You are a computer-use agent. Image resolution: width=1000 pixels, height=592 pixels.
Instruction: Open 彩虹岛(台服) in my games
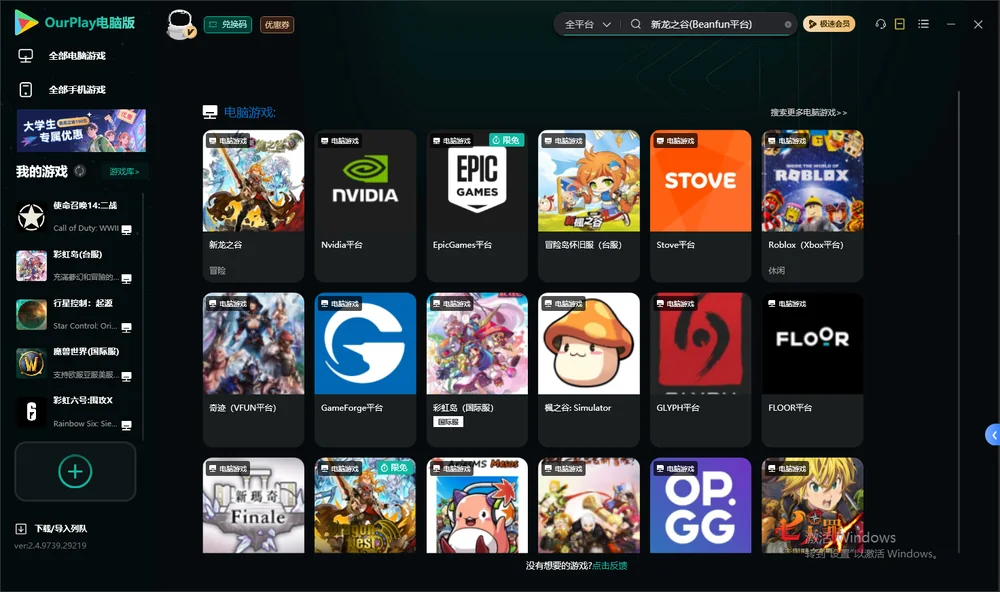pyautogui.click(x=74, y=265)
